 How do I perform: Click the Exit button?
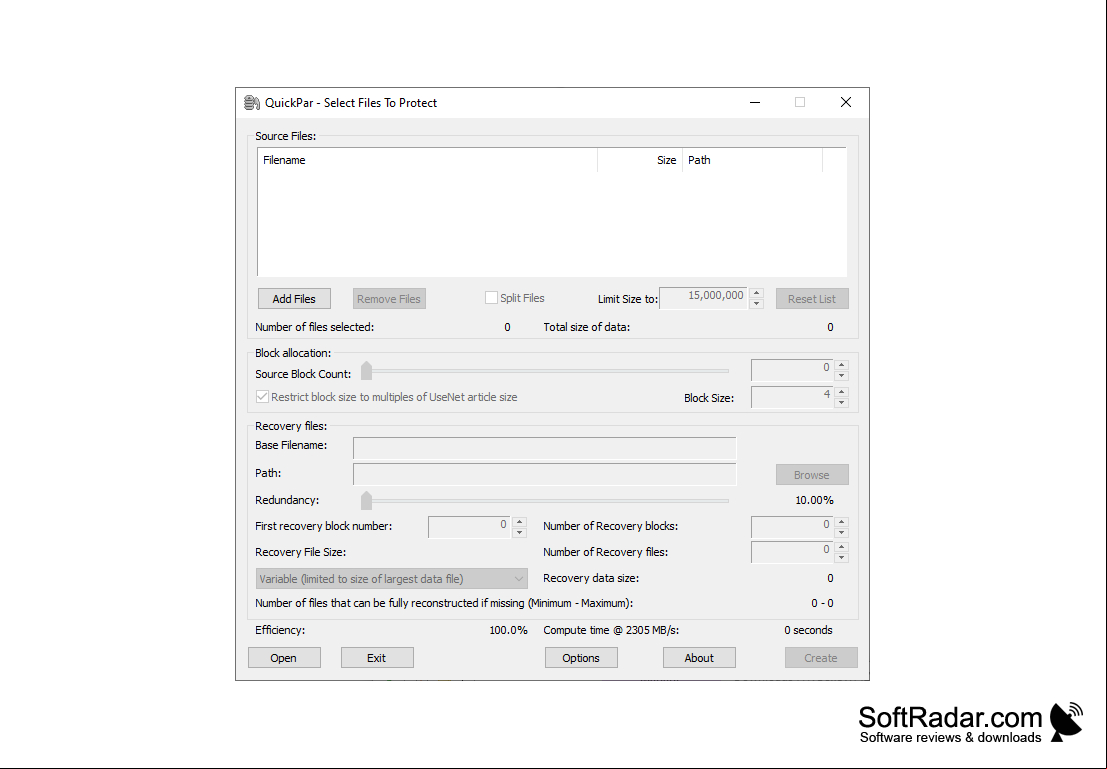(377, 657)
